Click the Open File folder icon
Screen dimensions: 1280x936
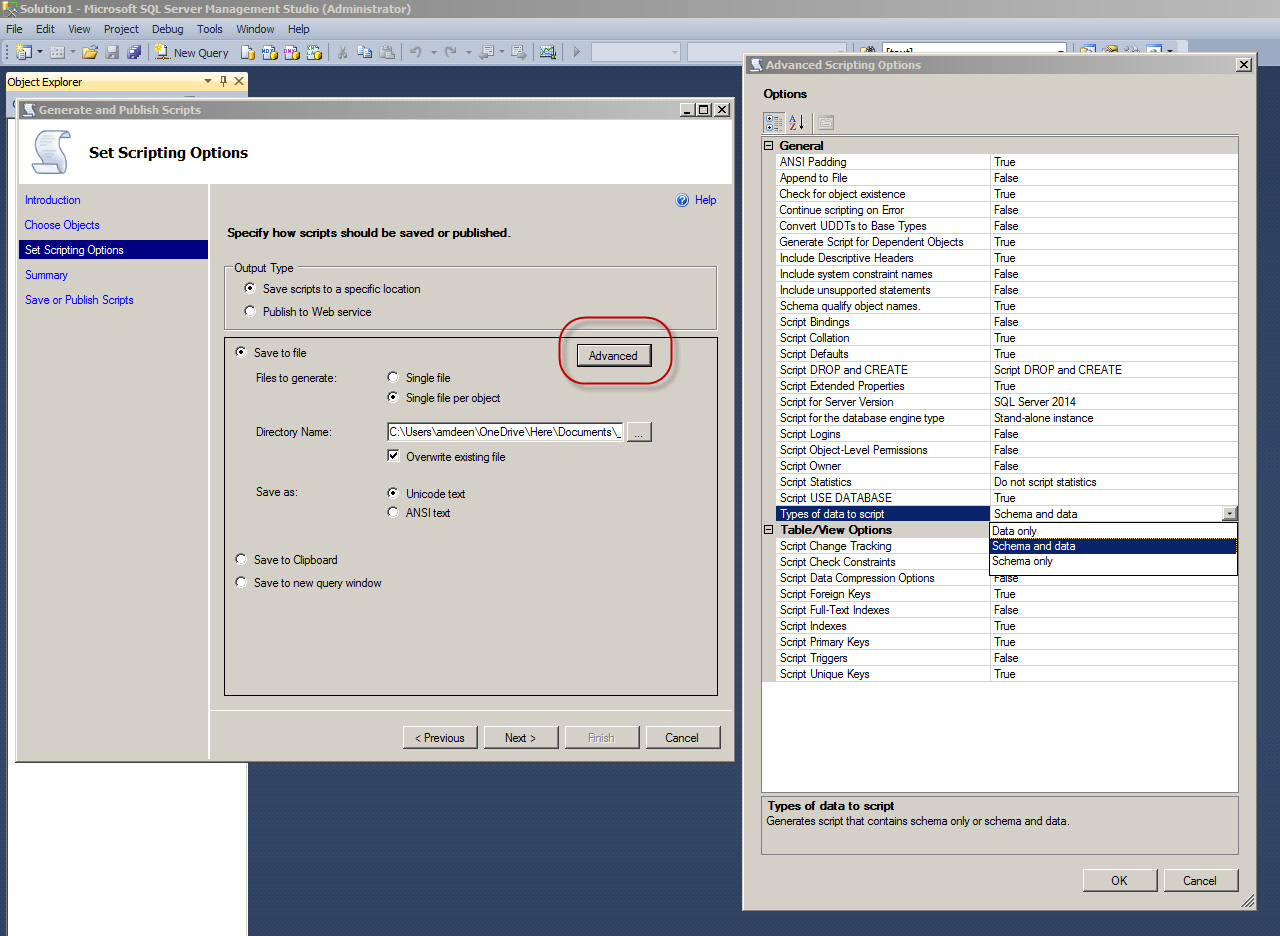pos(90,53)
